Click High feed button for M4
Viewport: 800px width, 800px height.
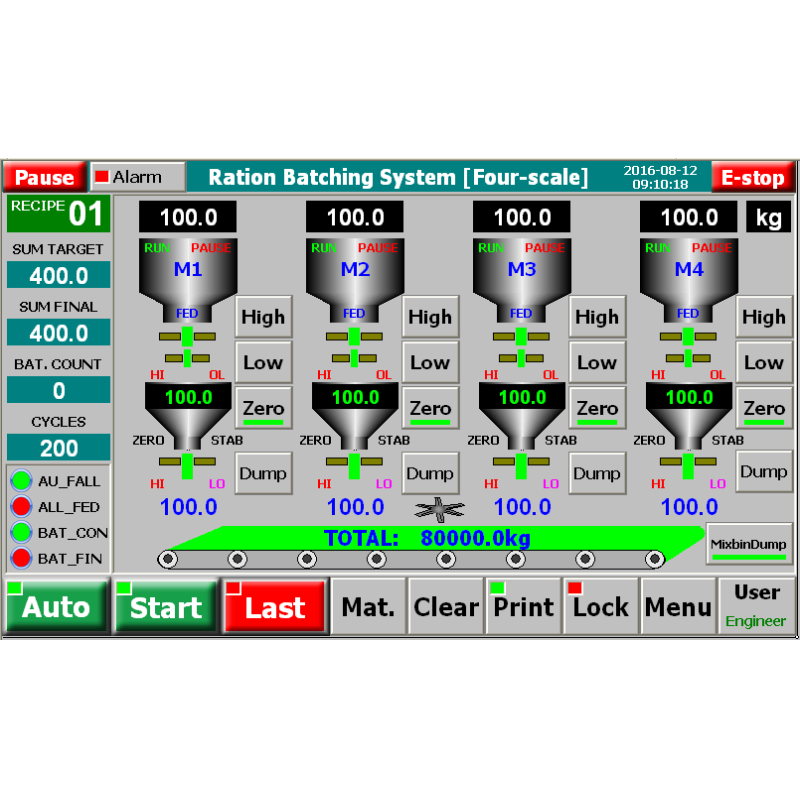[764, 317]
